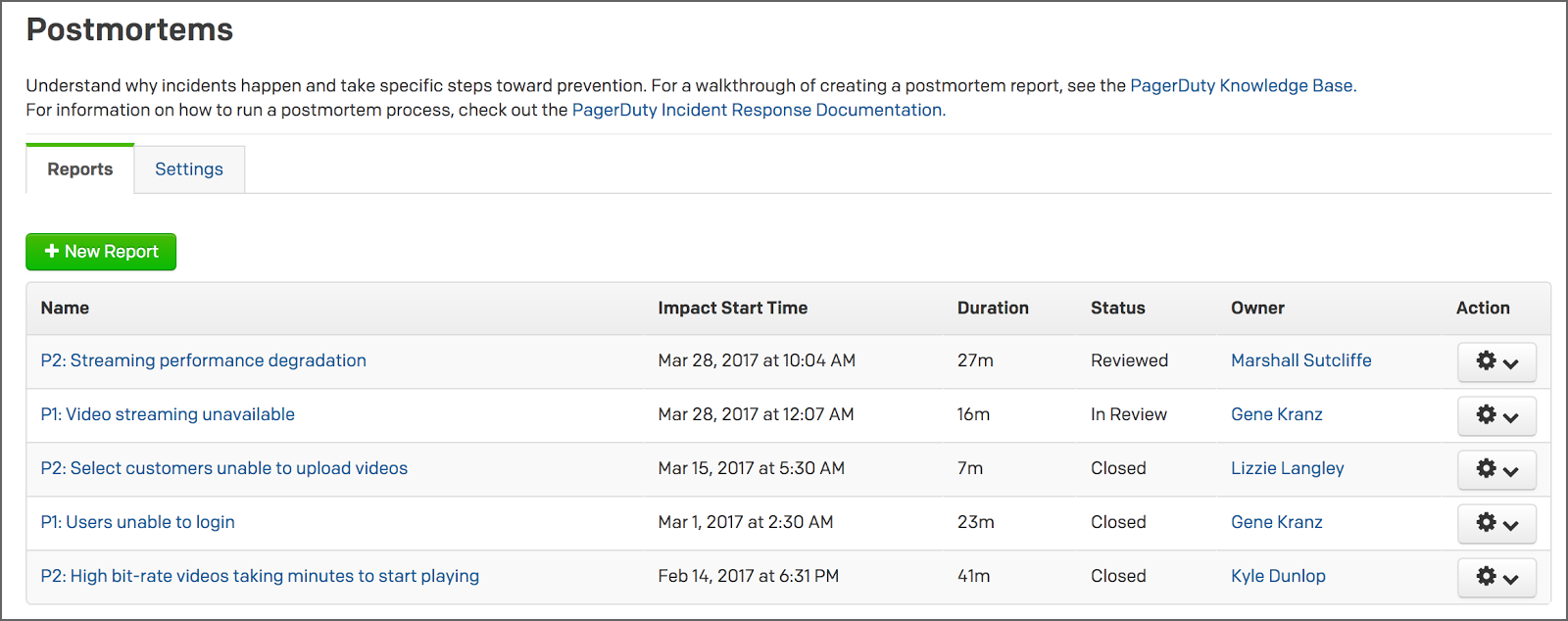Viewport: 1568px width, 621px height.
Task: Open P2: Streaming performance degradation report
Action: point(203,360)
